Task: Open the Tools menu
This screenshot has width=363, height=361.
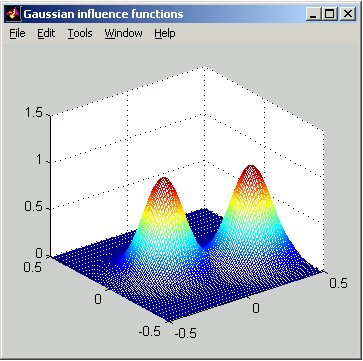Action: [80, 33]
